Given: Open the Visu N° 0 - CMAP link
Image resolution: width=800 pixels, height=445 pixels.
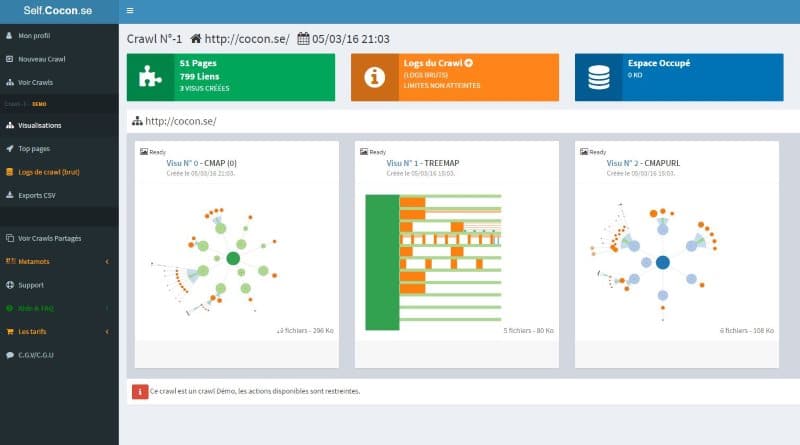Looking at the screenshot, I should (x=200, y=162).
